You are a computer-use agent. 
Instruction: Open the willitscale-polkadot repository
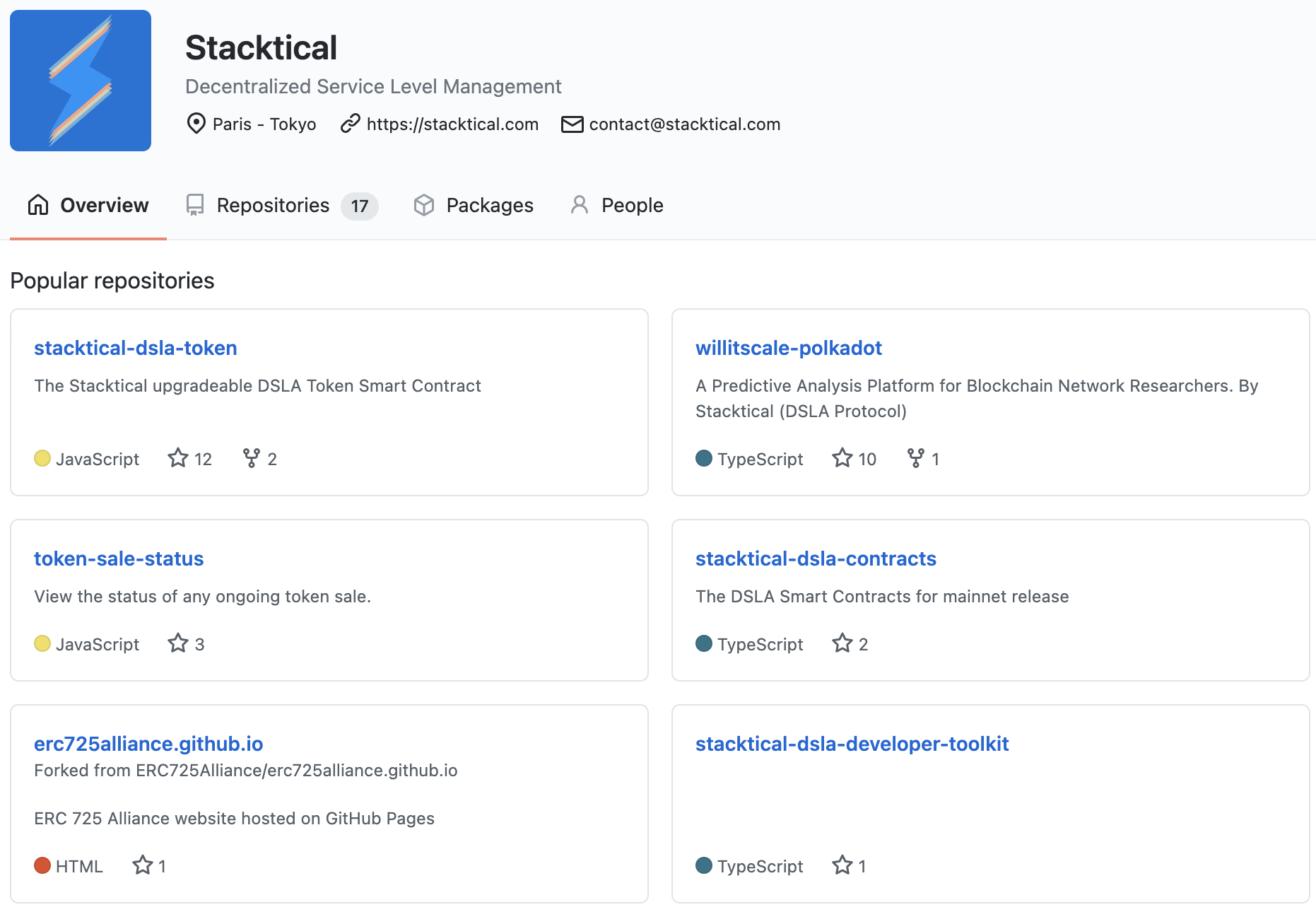click(789, 348)
